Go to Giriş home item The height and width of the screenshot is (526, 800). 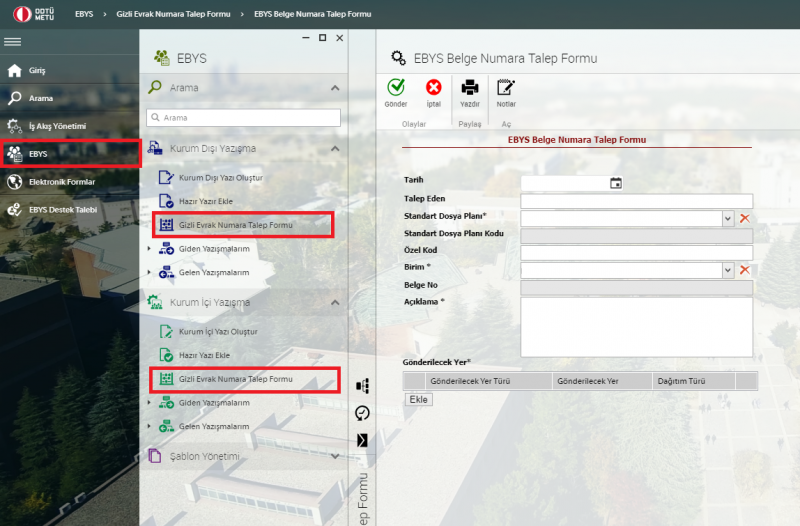click(69, 70)
